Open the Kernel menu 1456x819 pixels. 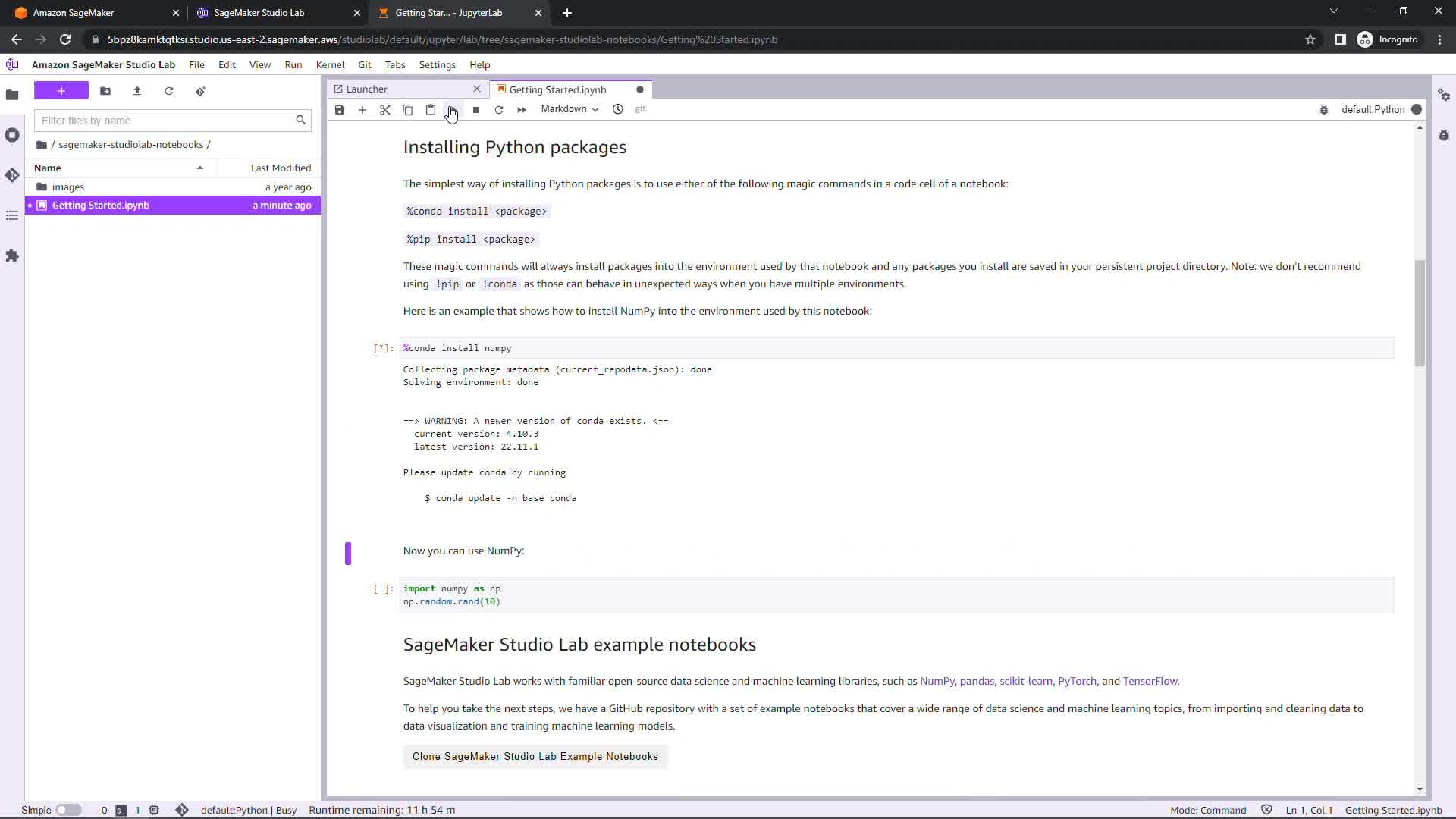click(x=330, y=64)
